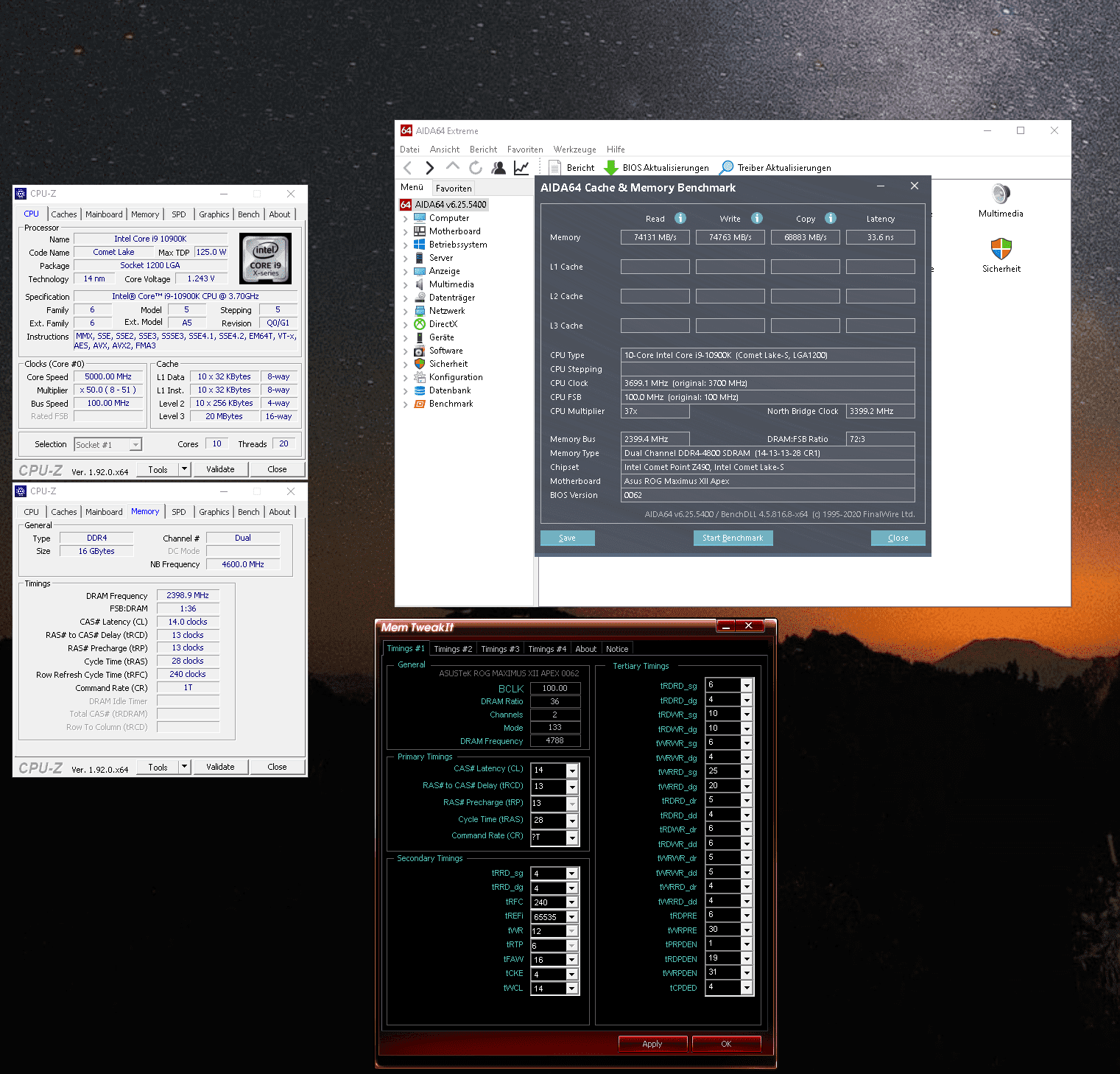Click the AIDA64 up-level arrow icon

coord(453,166)
